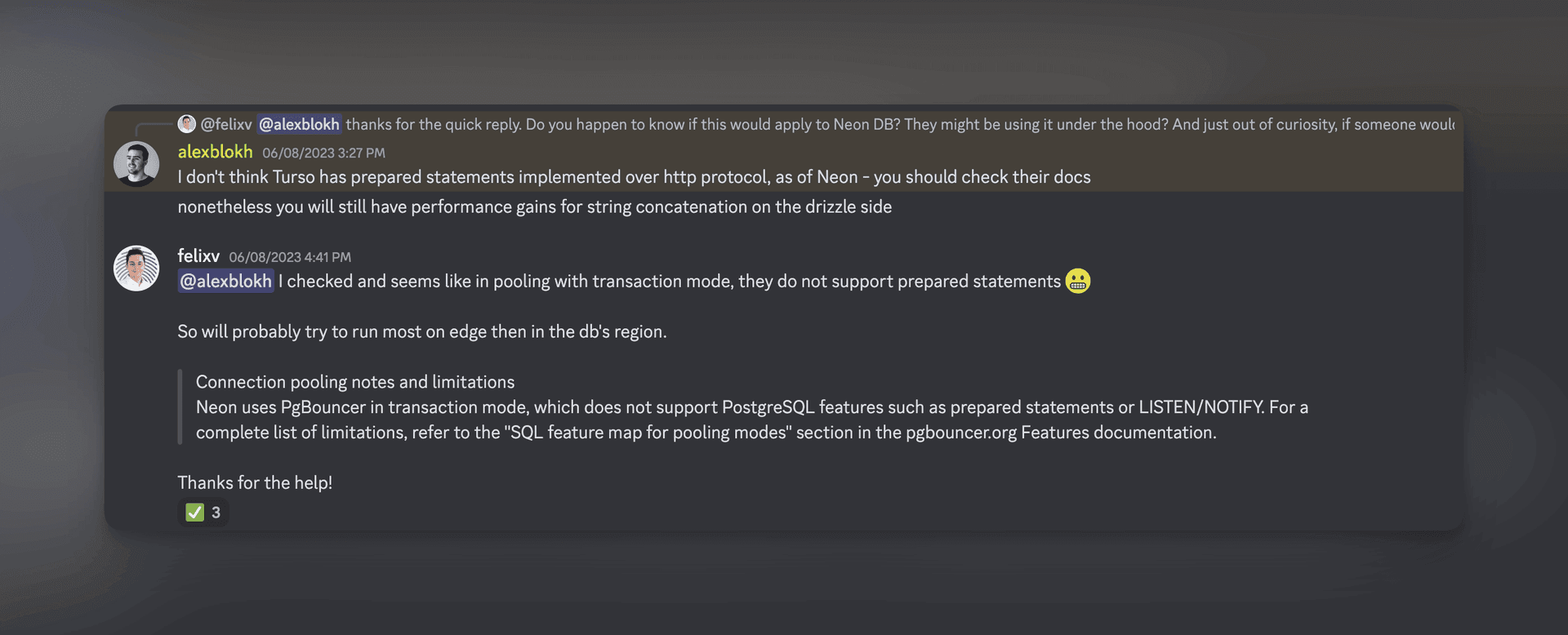Click the 'run most on edge' sentence
The height and width of the screenshot is (635, 1568).
[421, 332]
